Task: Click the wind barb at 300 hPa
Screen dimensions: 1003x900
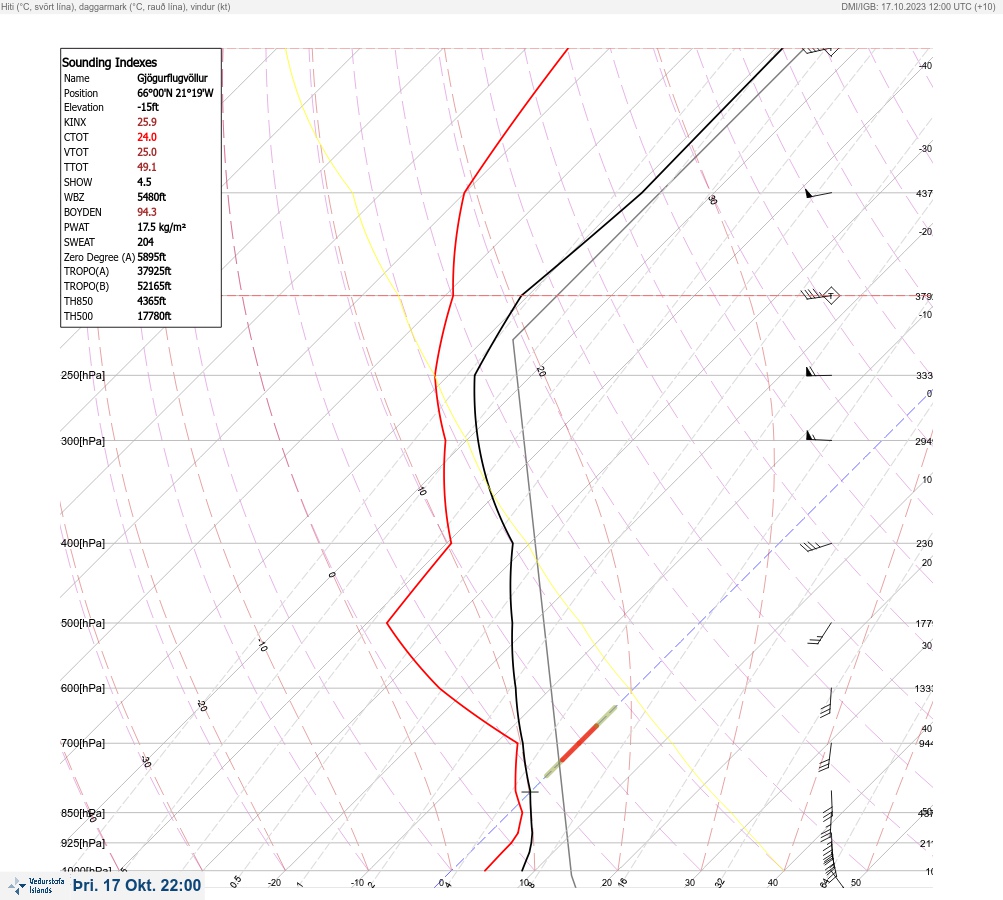Action: 818,436
